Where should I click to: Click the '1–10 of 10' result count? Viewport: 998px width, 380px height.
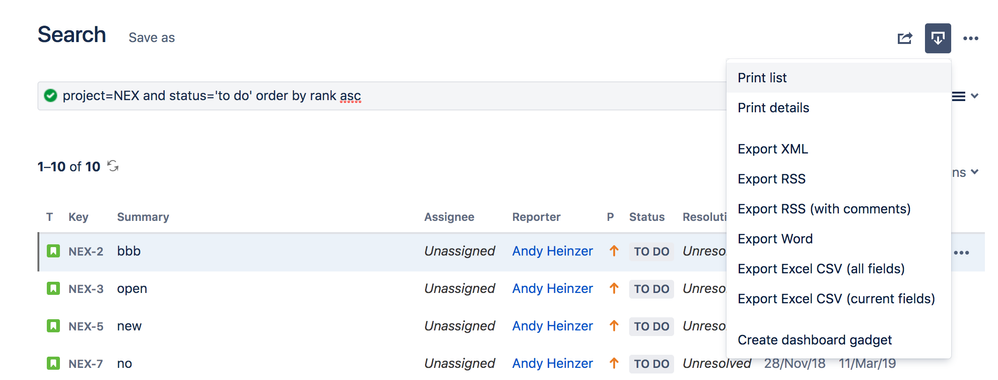(x=69, y=167)
